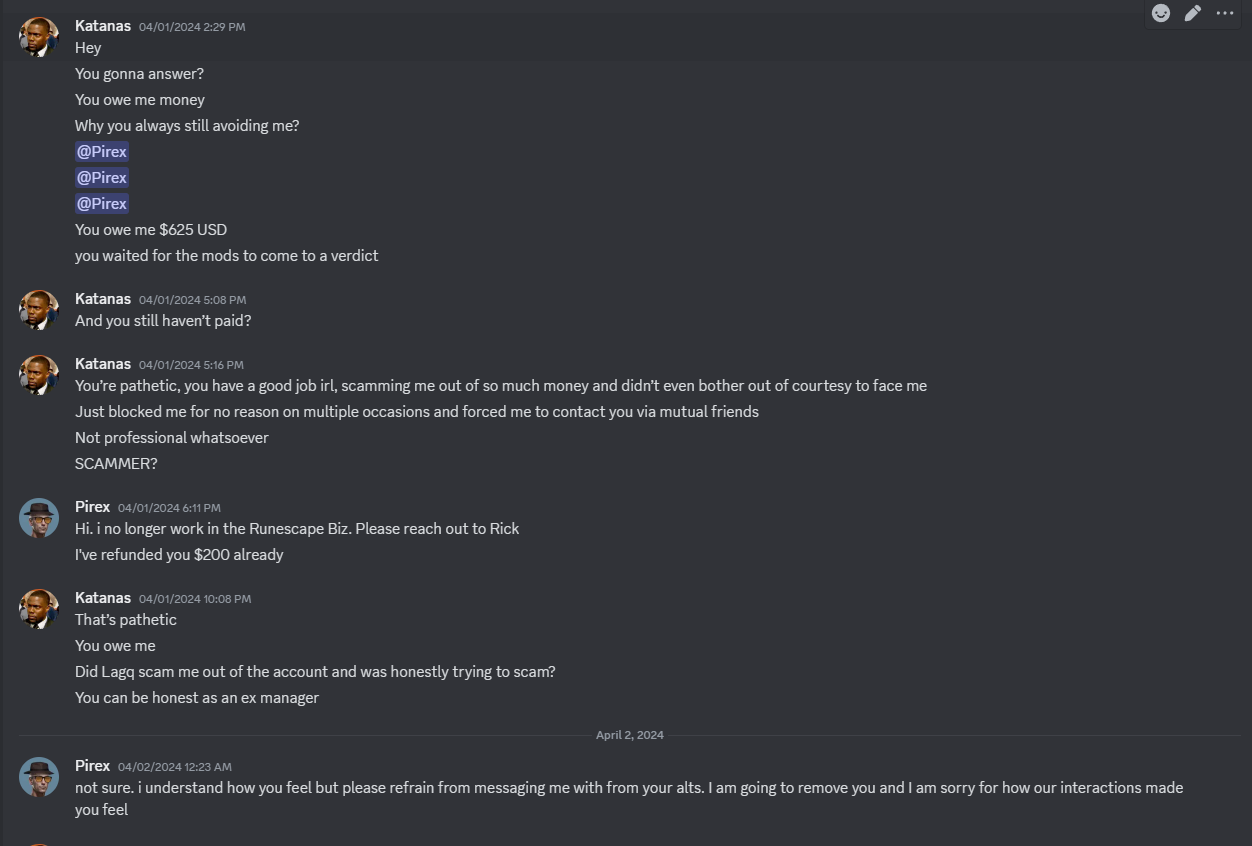The height and width of the screenshot is (846, 1252).
Task: Click the last @Pirex mention
Action: (x=102, y=204)
